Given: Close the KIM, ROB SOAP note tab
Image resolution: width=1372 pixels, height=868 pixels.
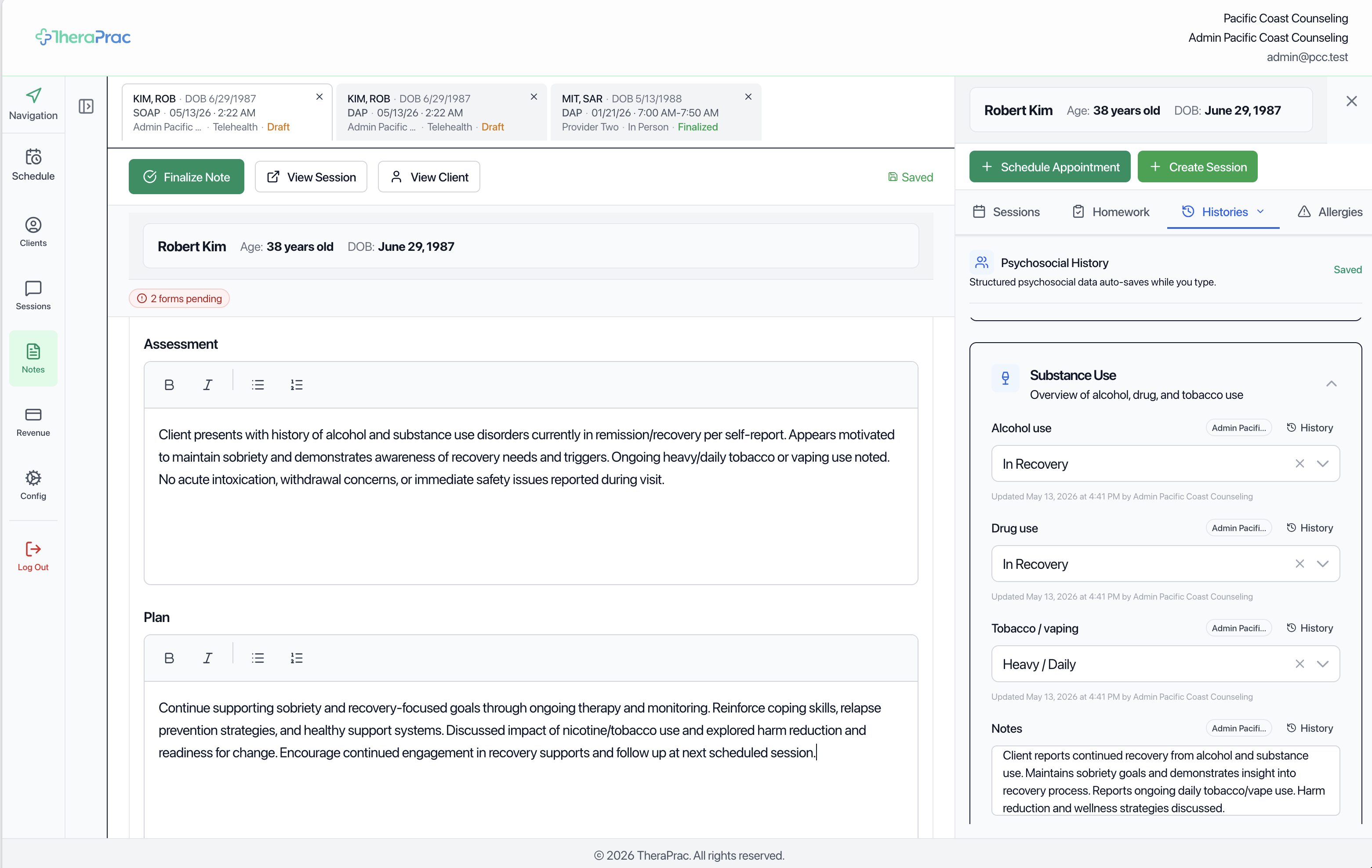Looking at the screenshot, I should point(319,97).
